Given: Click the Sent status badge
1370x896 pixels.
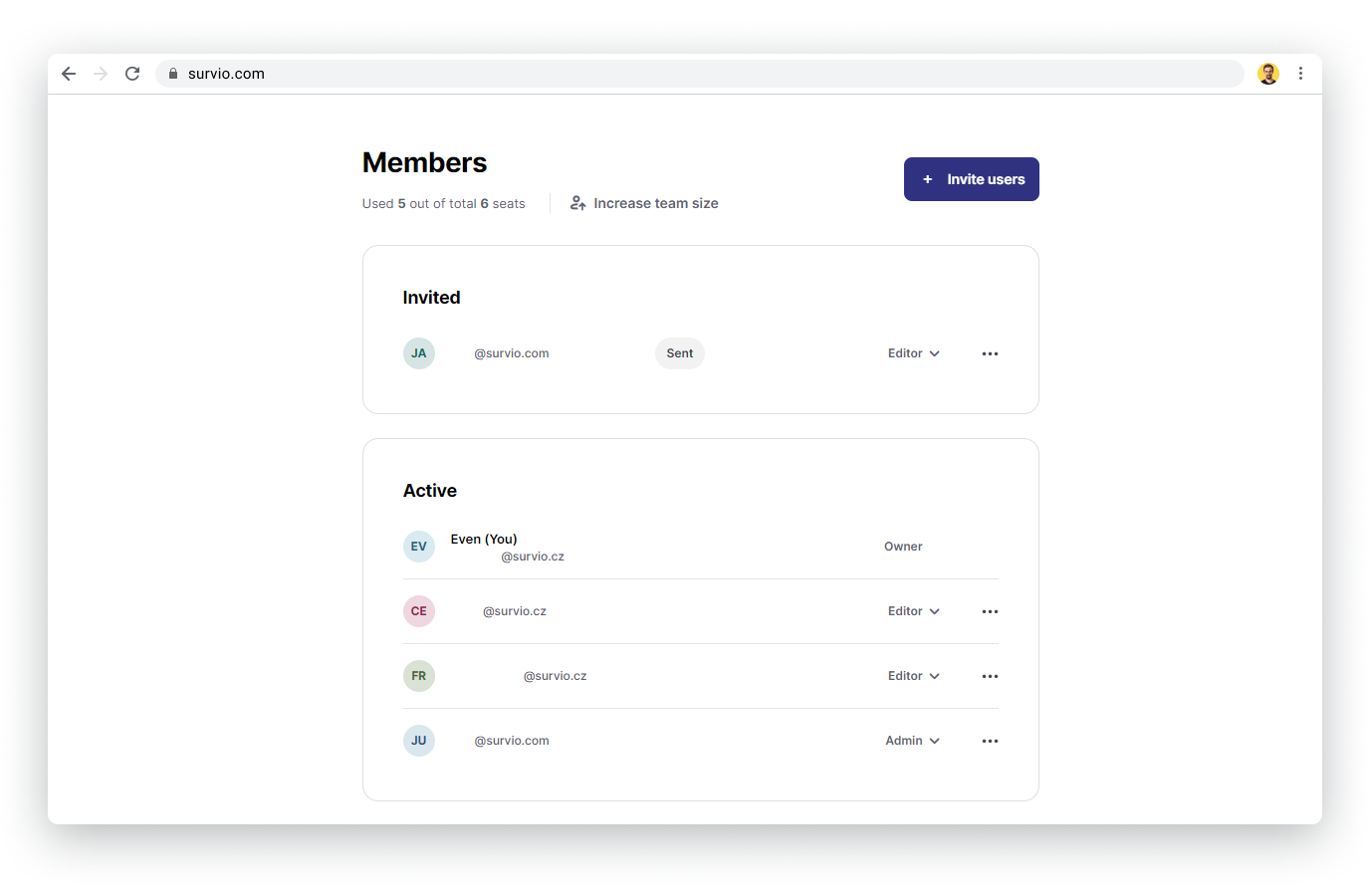Looking at the screenshot, I should [680, 353].
